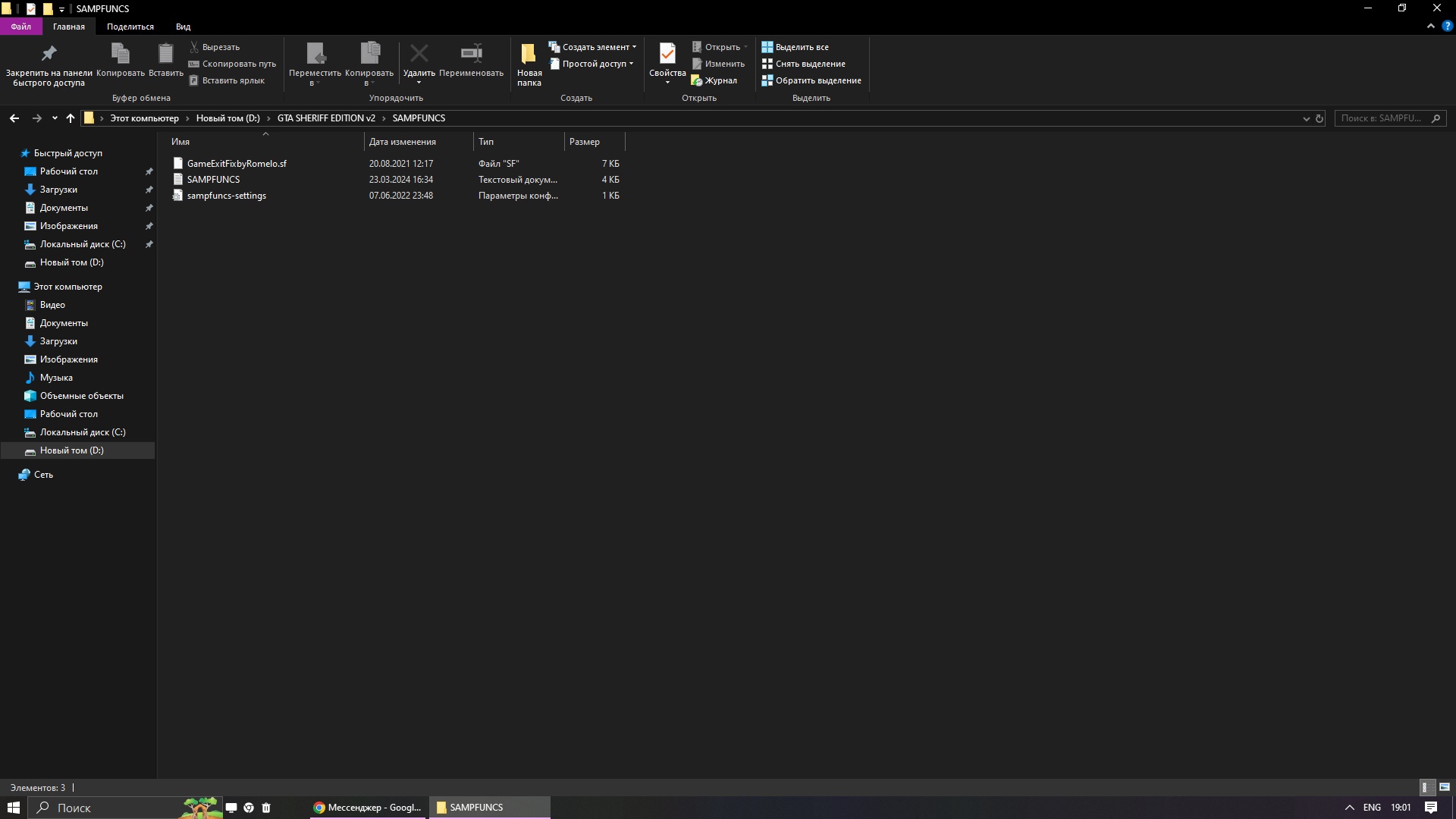Open the recent locations dropdown arrow
The height and width of the screenshot is (819, 1456).
55,118
